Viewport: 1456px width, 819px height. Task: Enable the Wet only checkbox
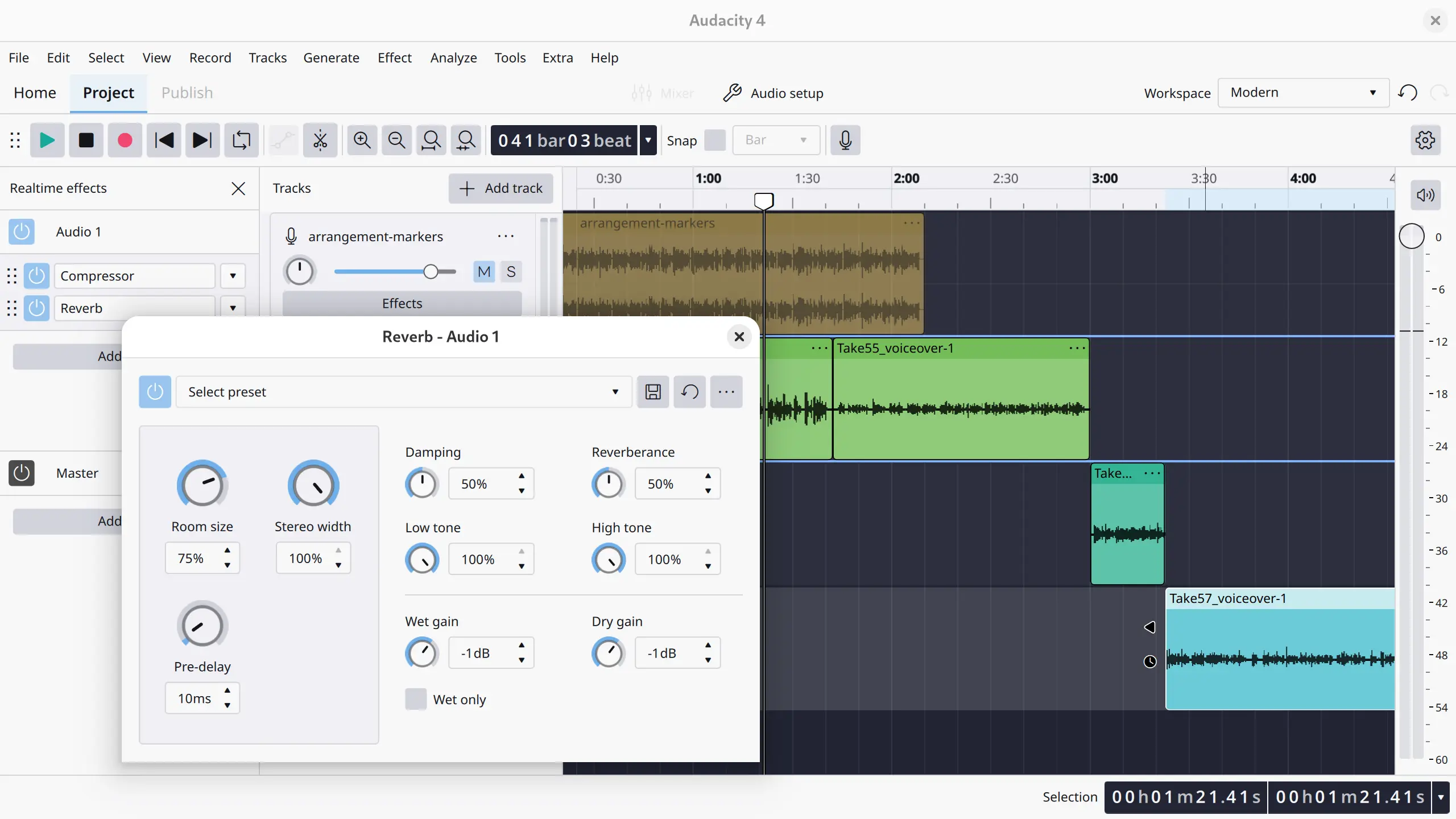click(x=416, y=699)
